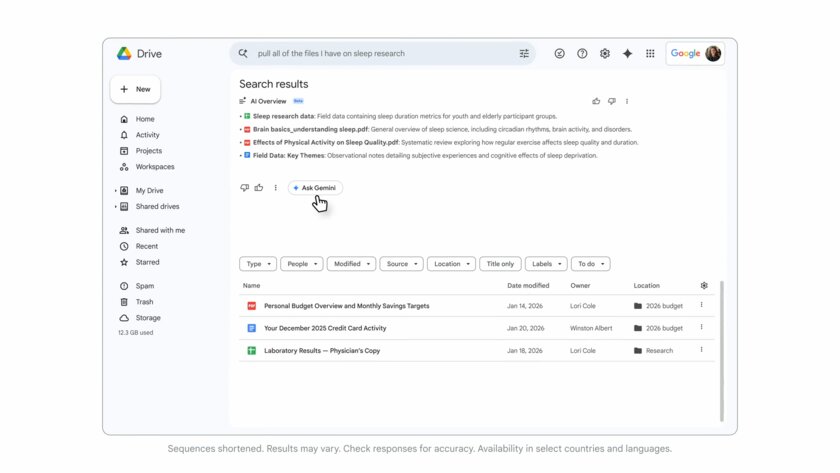Screen dimensions: 840x473
Task: Click thumbs down beside Ask Gemini
Action: [x=244, y=187]
